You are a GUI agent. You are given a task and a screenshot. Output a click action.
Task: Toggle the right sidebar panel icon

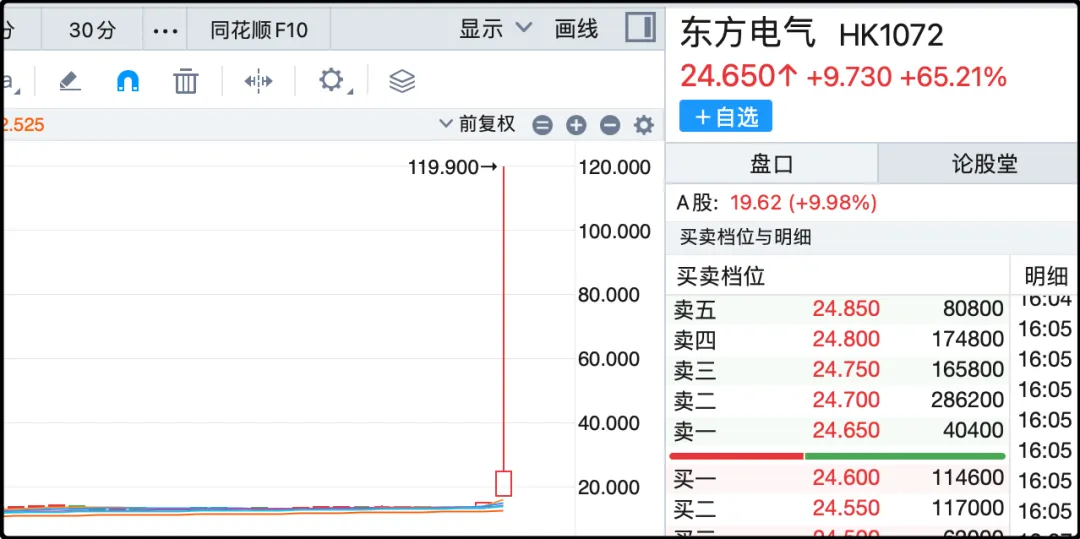click(640, 29)
